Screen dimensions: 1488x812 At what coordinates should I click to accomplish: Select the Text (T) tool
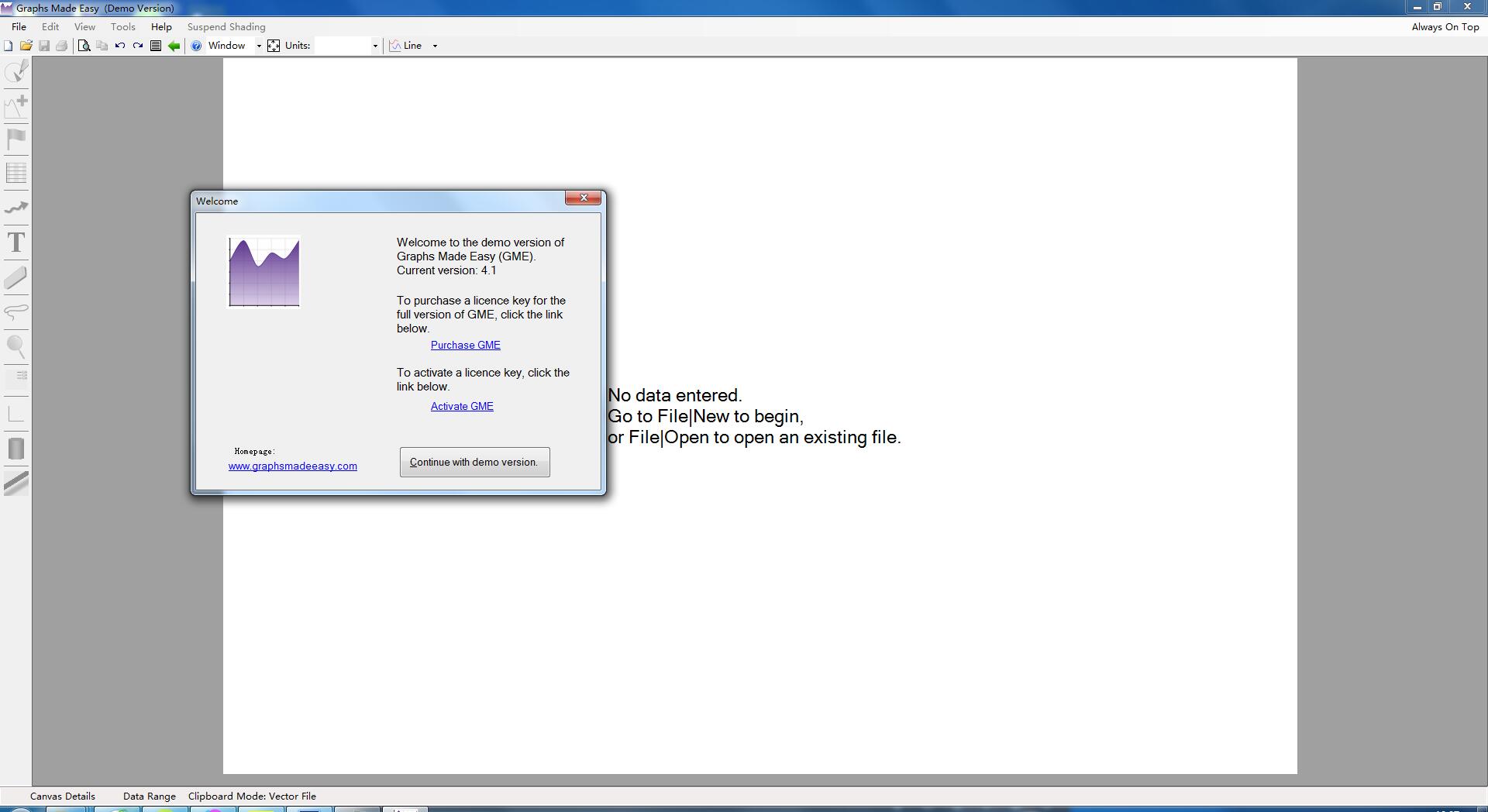coord(16,243)
